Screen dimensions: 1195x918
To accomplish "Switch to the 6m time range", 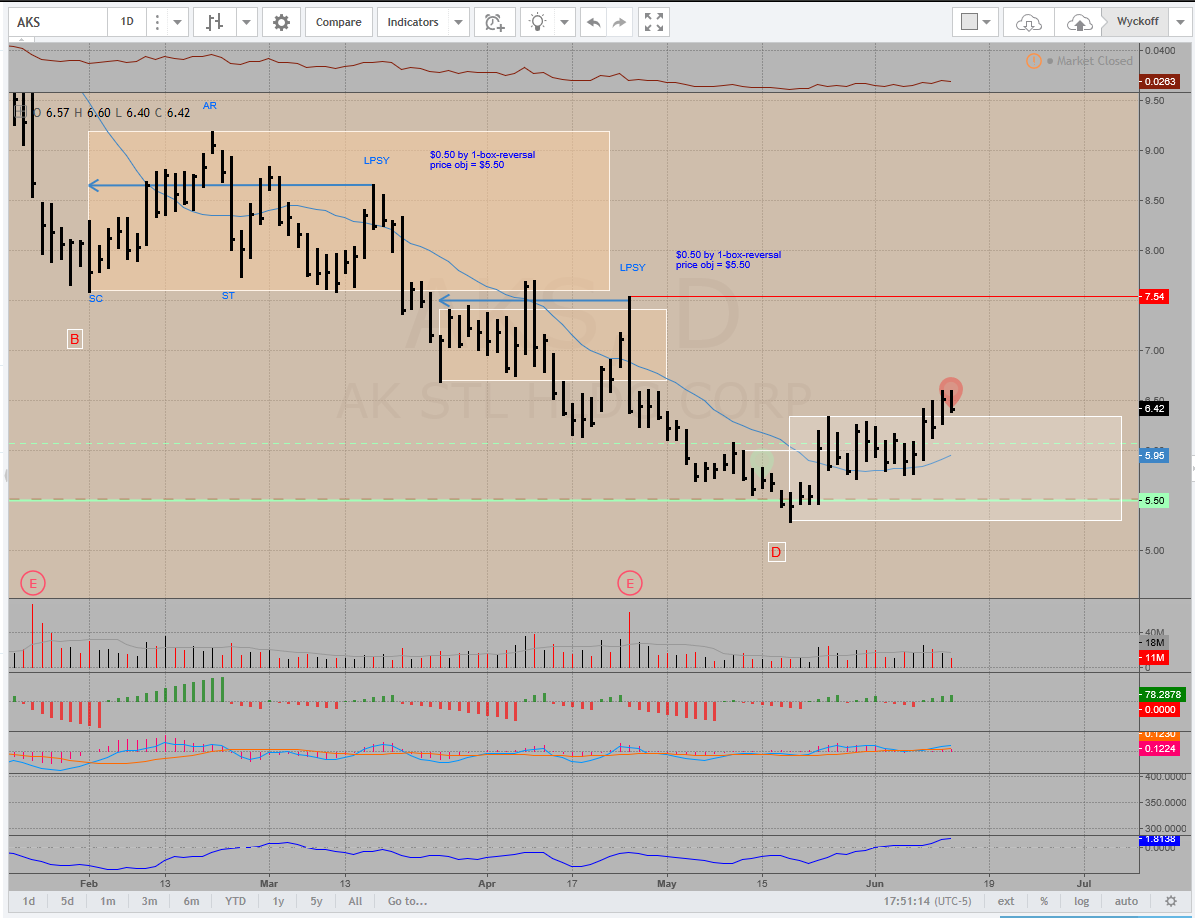I will pyautogui.click(x=191, y=901).
